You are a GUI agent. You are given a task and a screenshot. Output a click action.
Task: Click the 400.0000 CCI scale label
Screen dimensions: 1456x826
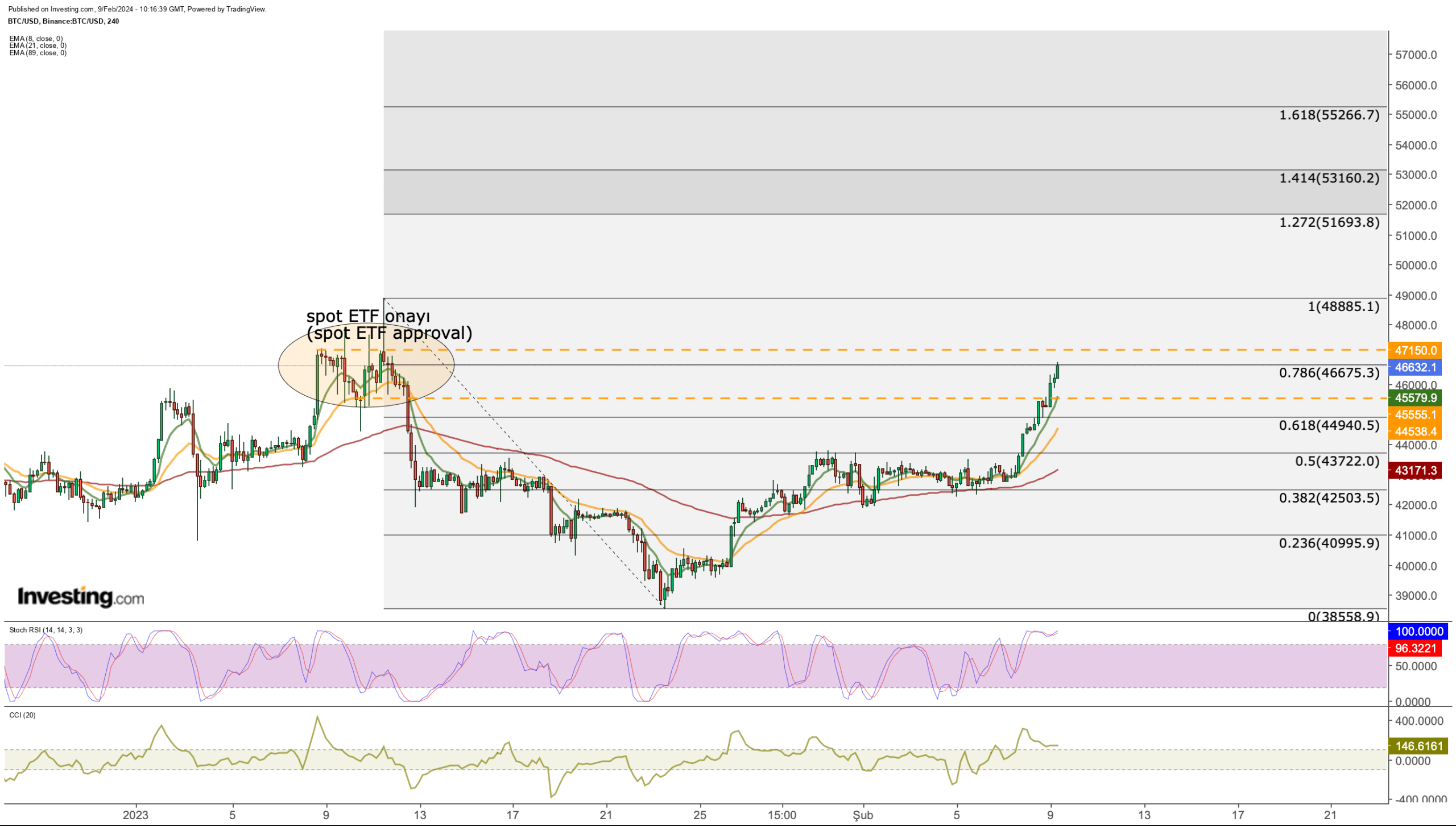[1419, 721]
